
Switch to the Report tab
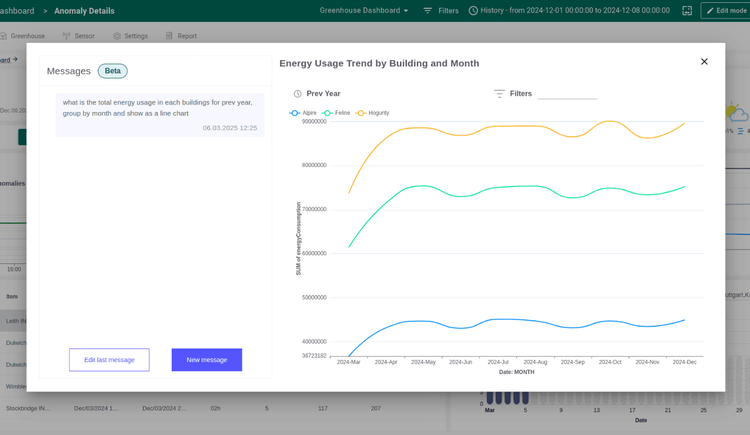[181, 36]
